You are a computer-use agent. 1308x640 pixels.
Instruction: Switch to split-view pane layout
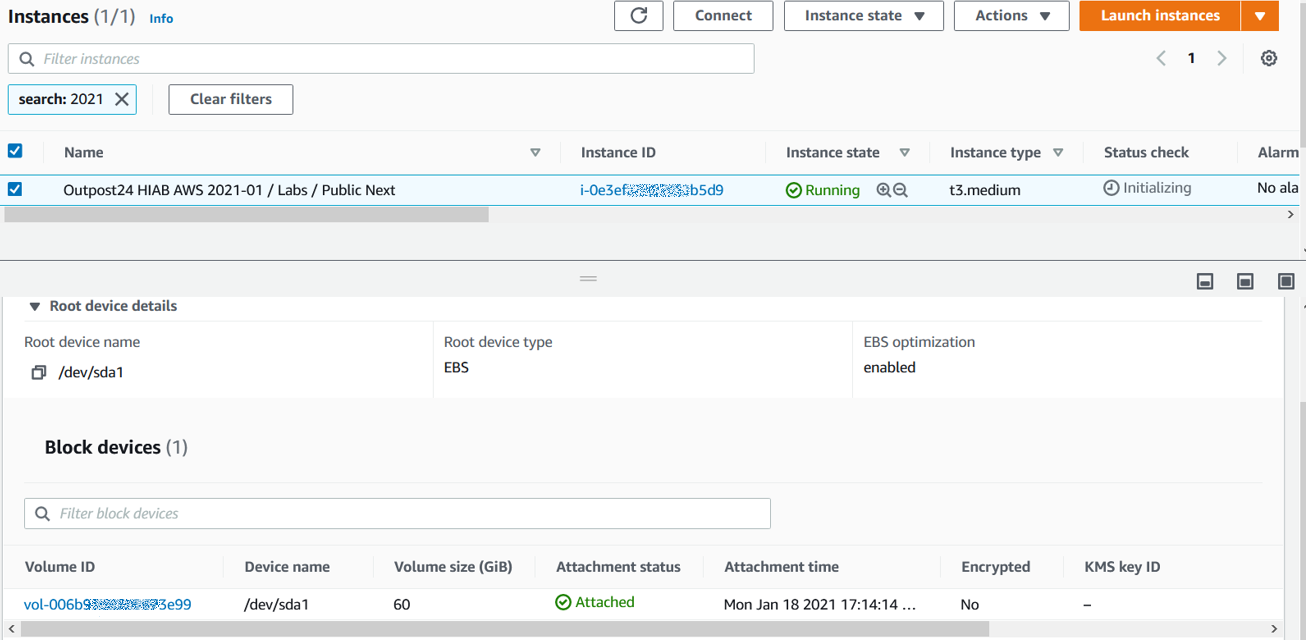tap(1245, 281)
